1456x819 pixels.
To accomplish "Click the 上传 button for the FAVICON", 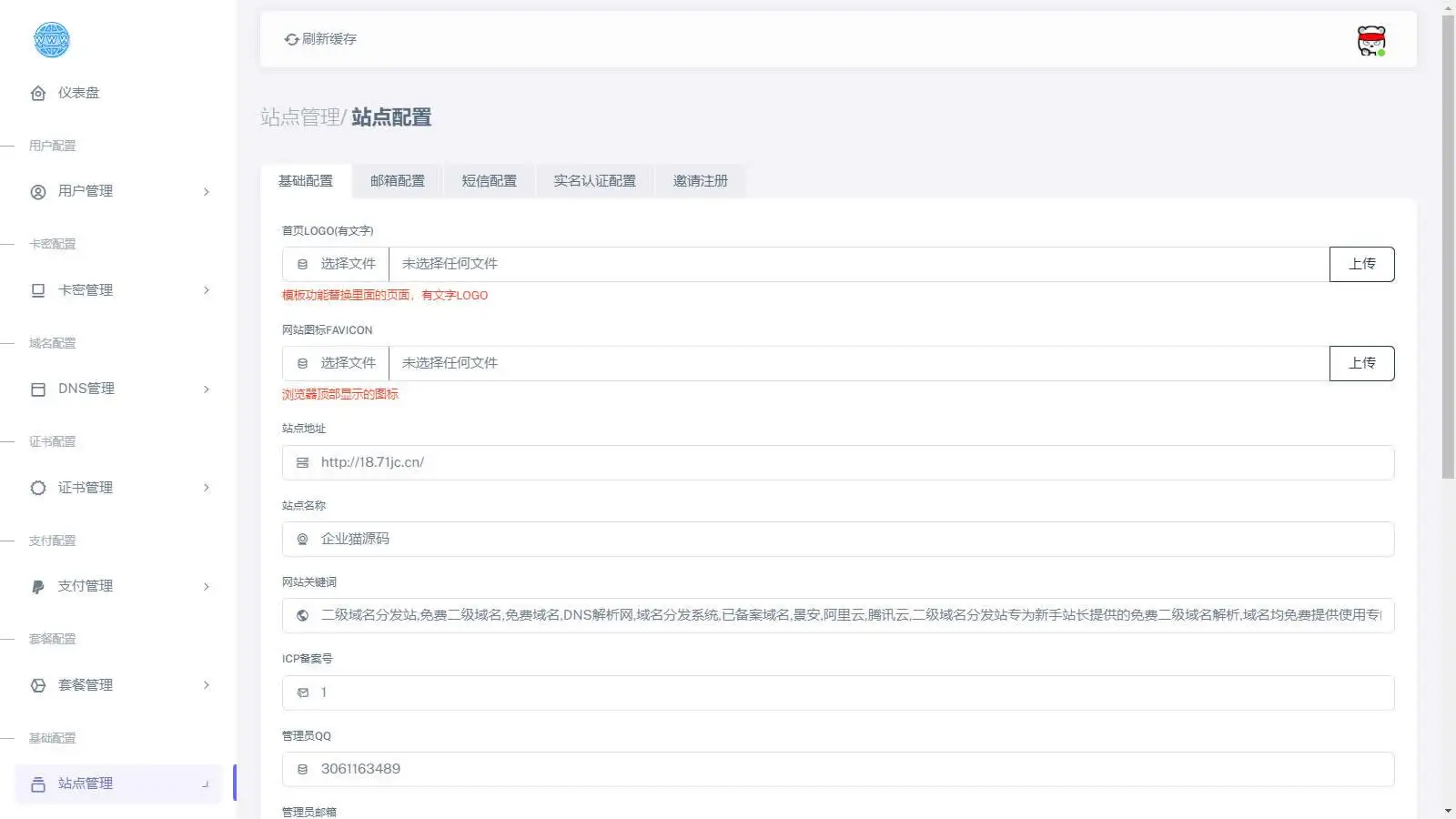I will click(1362, 362).
